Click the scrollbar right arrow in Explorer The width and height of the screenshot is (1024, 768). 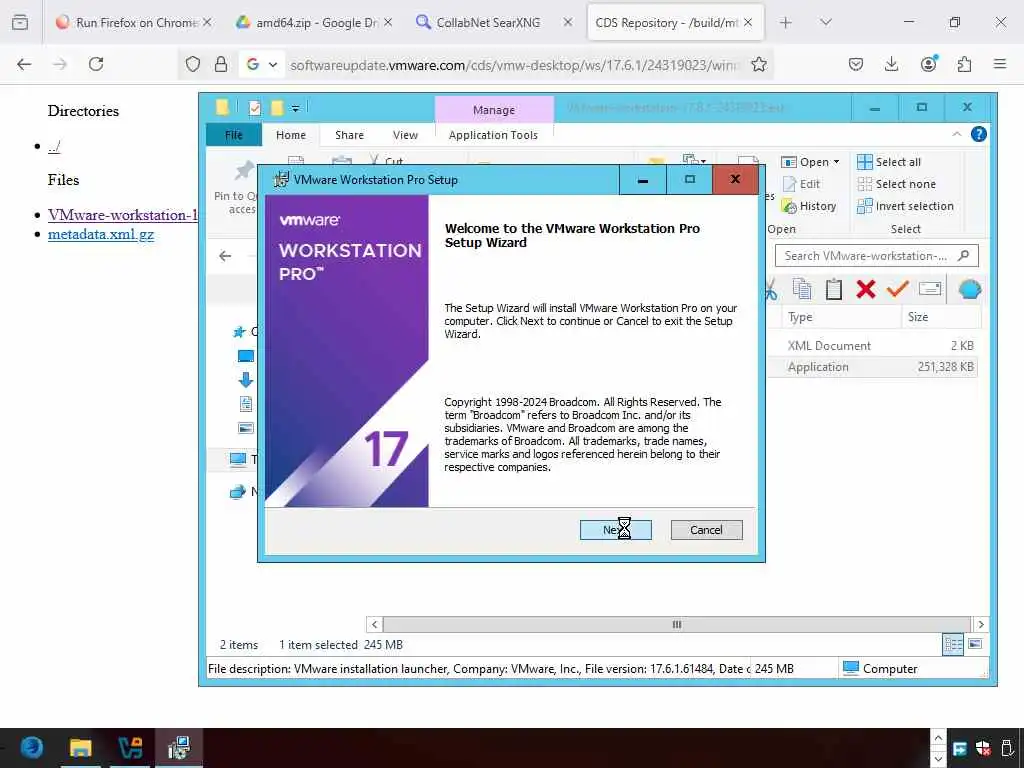[980, 624]
